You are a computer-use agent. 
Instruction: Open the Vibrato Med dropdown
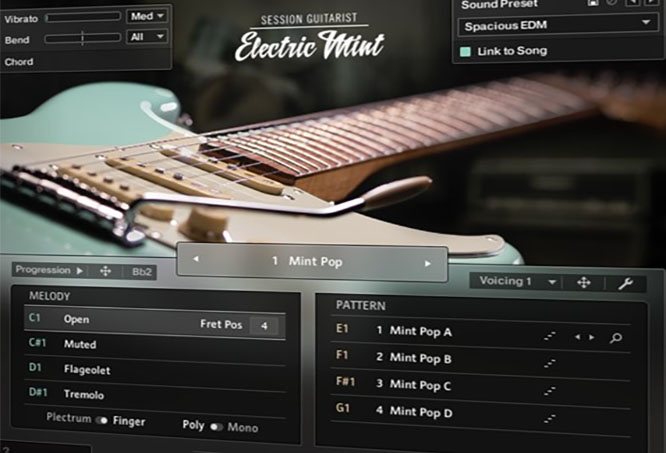pyautogui.click(x=147, y=17)
